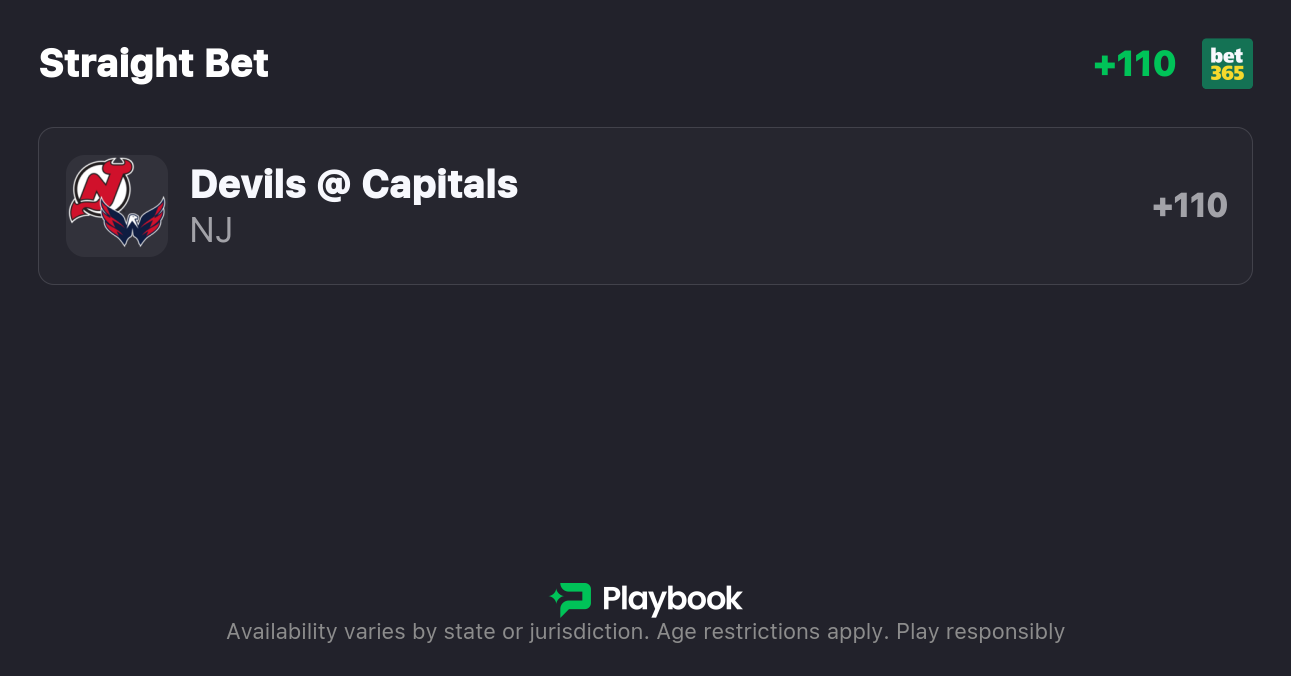Screen dimensions: 1291x676
Task: Open the Devils @ Capitals matchup title
Action: pos(354,184)
